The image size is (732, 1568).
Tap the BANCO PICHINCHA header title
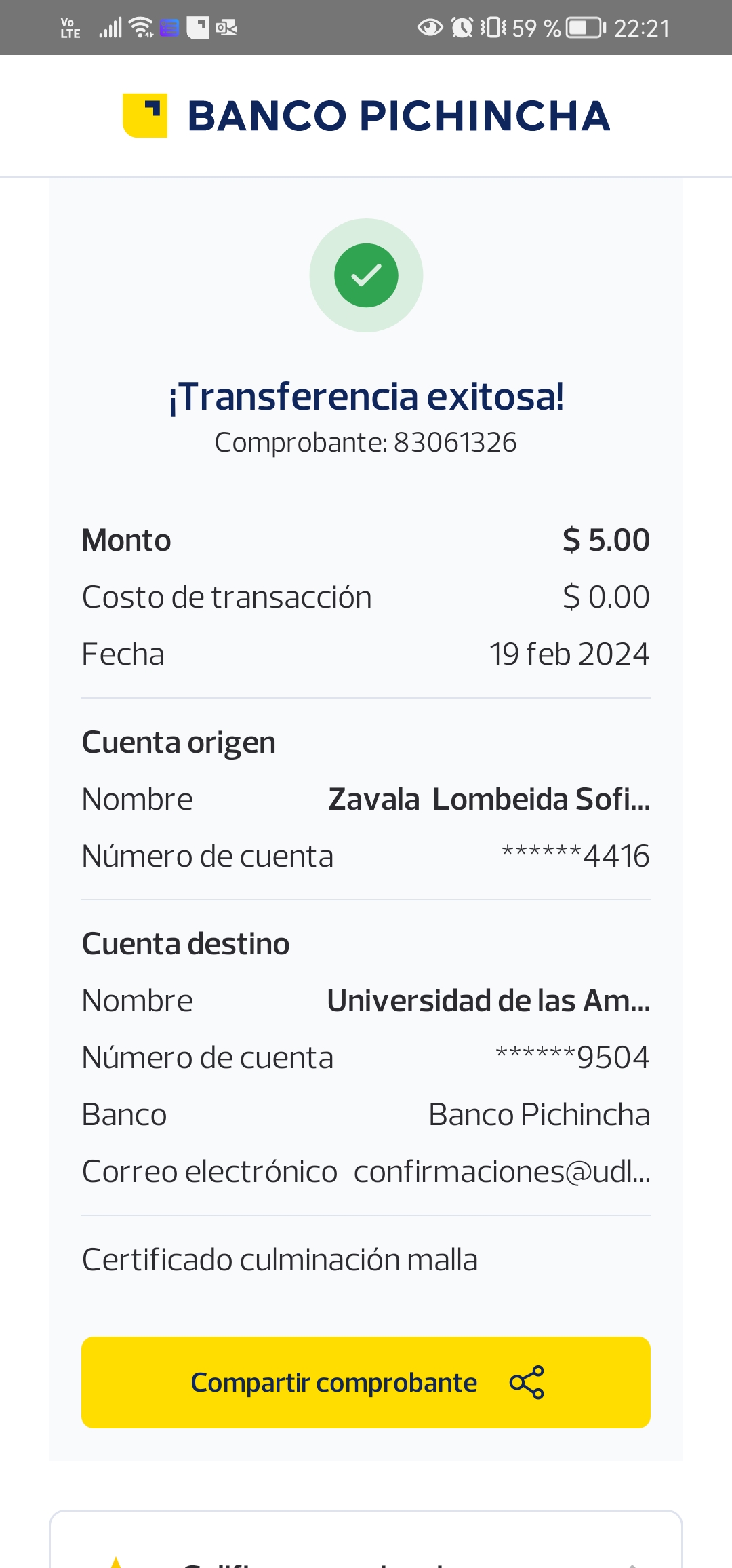(x=399, y=116)
